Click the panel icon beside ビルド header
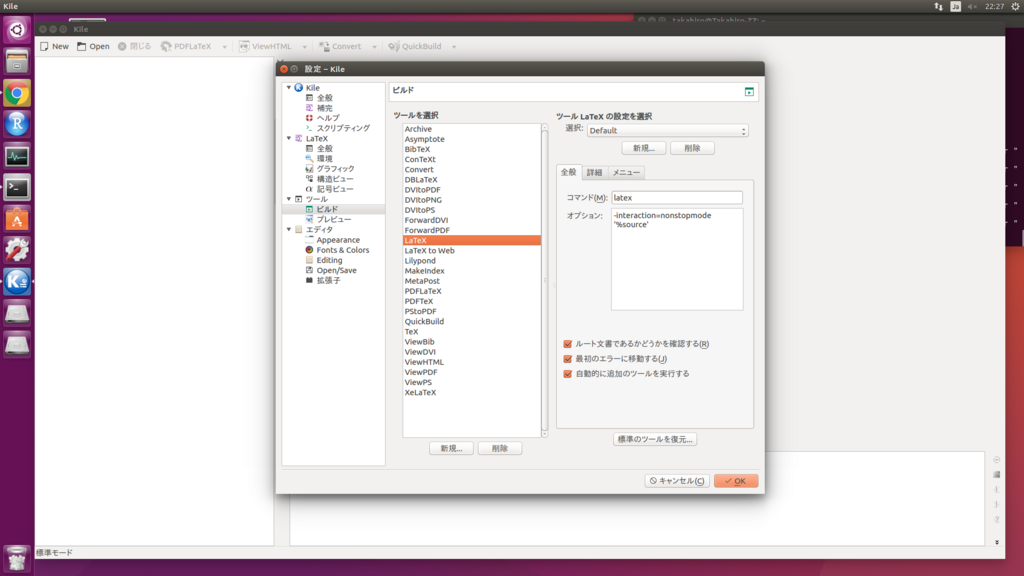This screenshot has width=1024, height=576. [749, 92]
